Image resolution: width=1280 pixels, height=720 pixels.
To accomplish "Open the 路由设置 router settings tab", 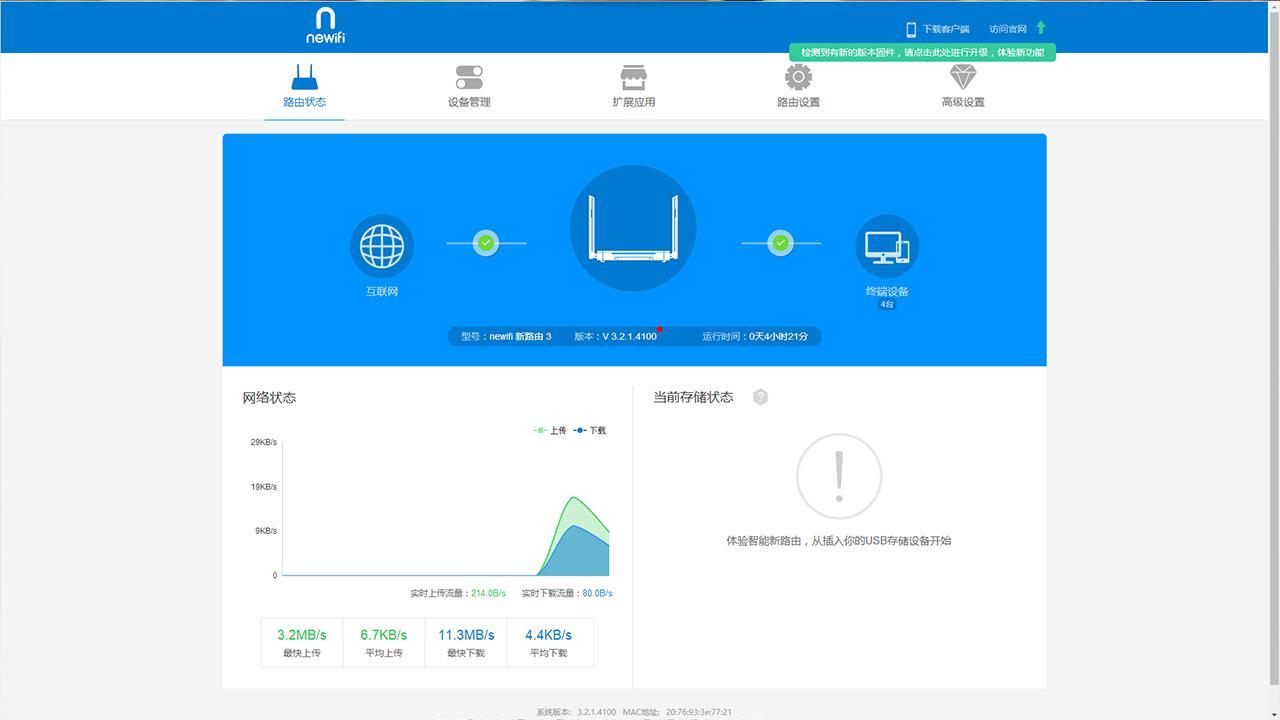I will coord(798,87).
